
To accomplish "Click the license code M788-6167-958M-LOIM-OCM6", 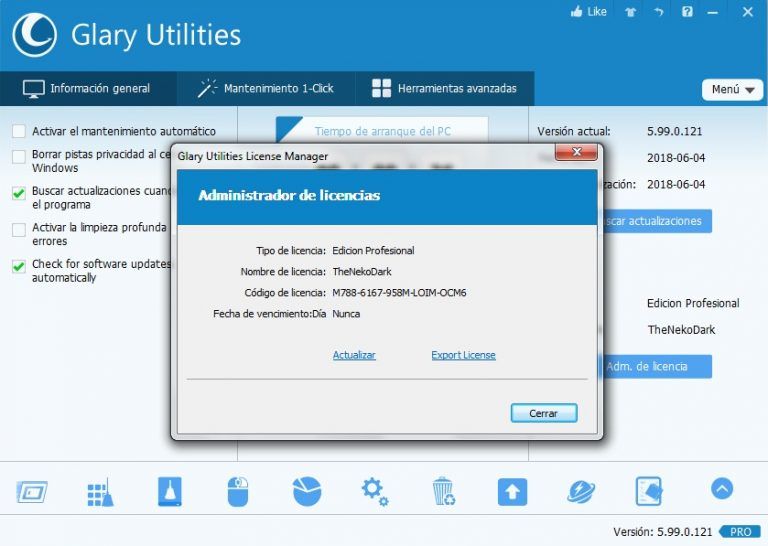I will [x=399, y=293].
